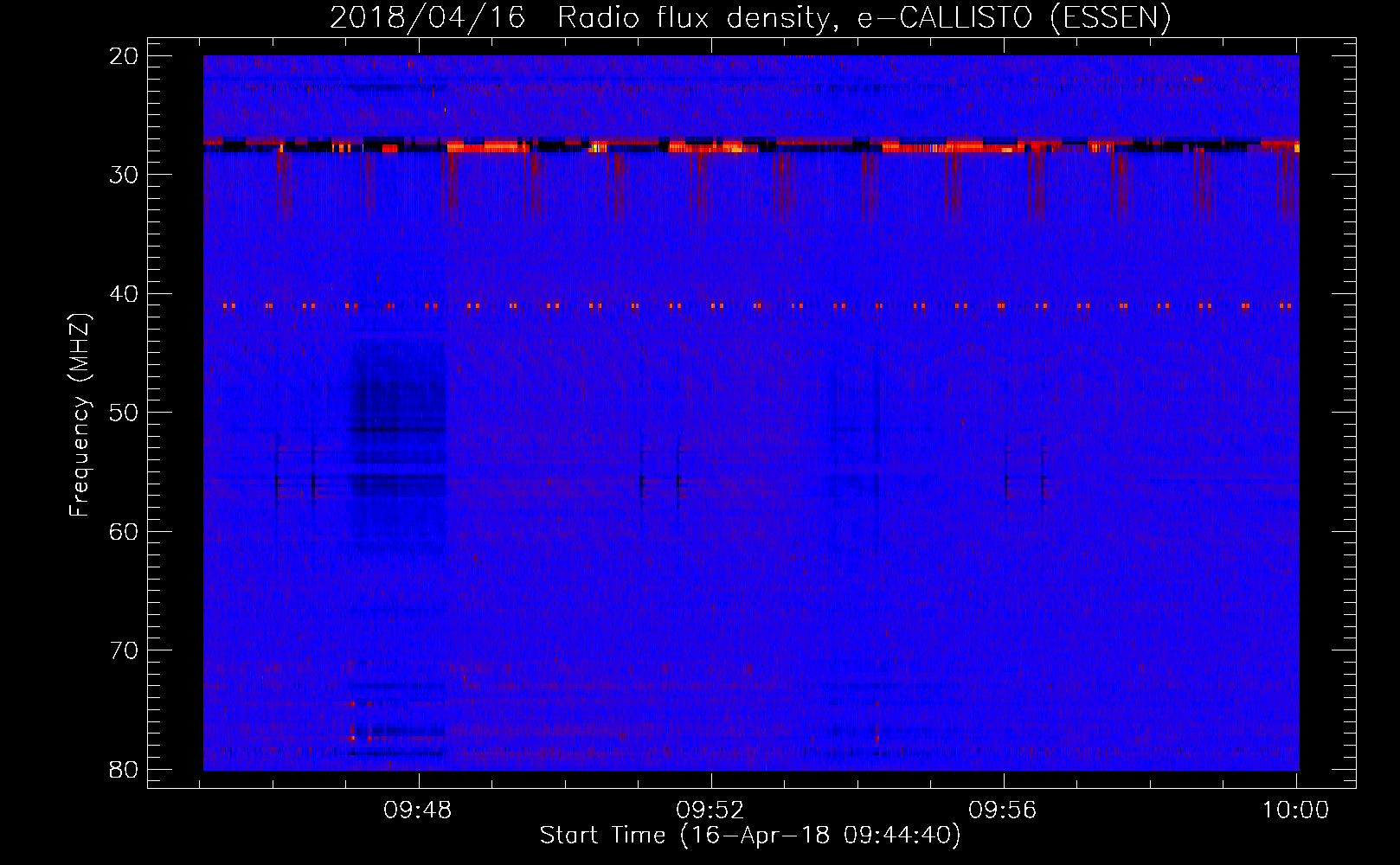Click the bright red interference band near 28 MHz
This screenshot has height=865, width=1400.
click(x=751, y=145)
